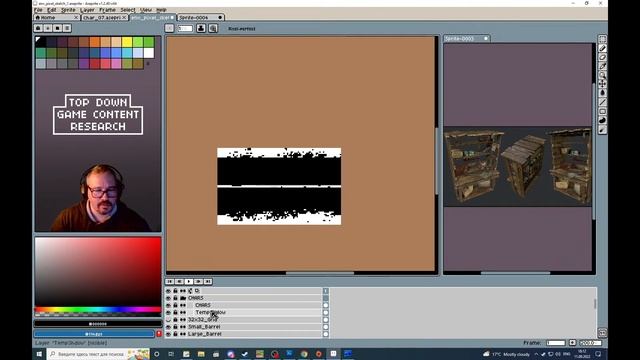The width and height of the screenshot is (640, 360).
Task: Select the Move tool
Action: coord(602,84)
